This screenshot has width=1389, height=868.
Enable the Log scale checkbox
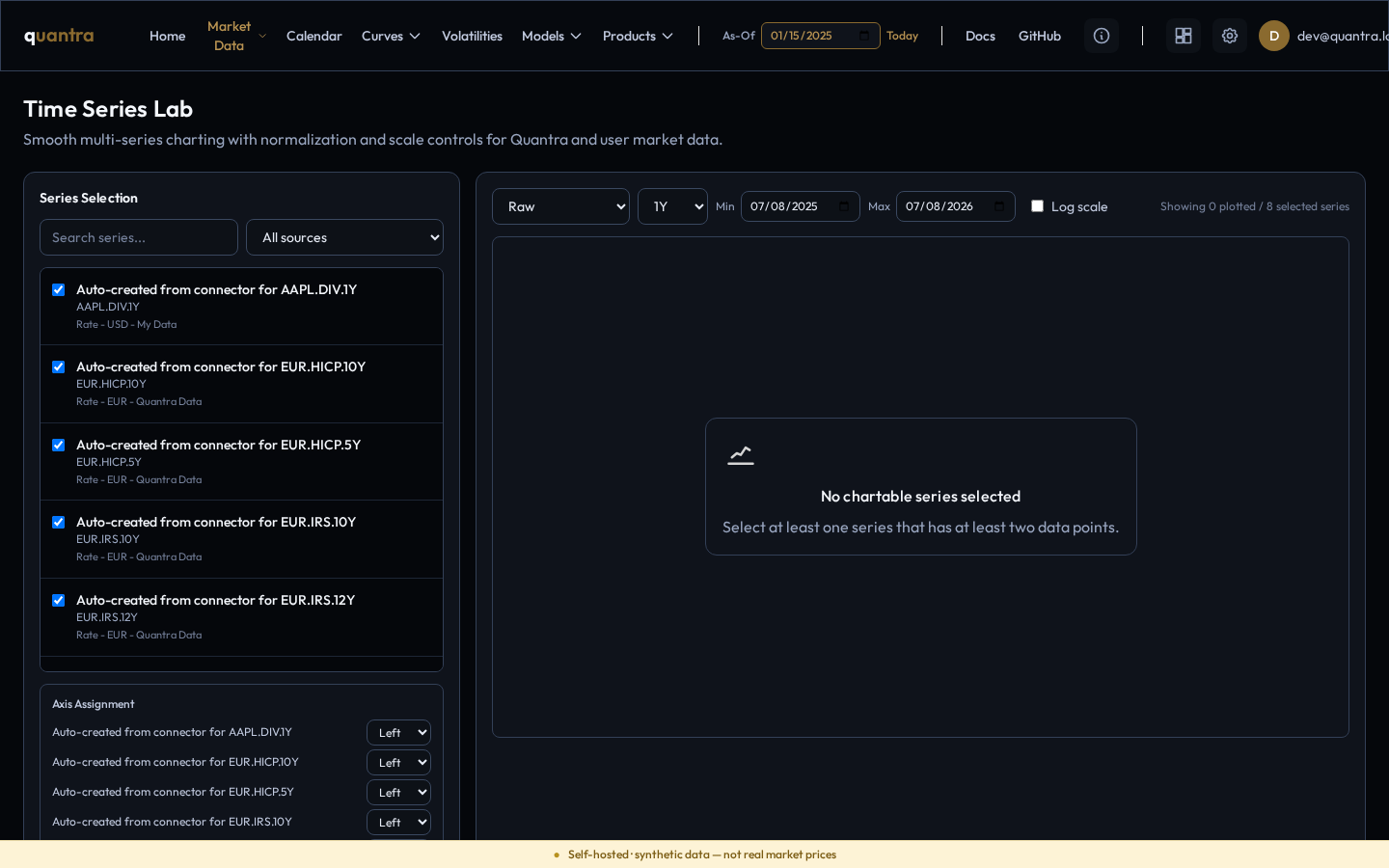(1038, 205)
